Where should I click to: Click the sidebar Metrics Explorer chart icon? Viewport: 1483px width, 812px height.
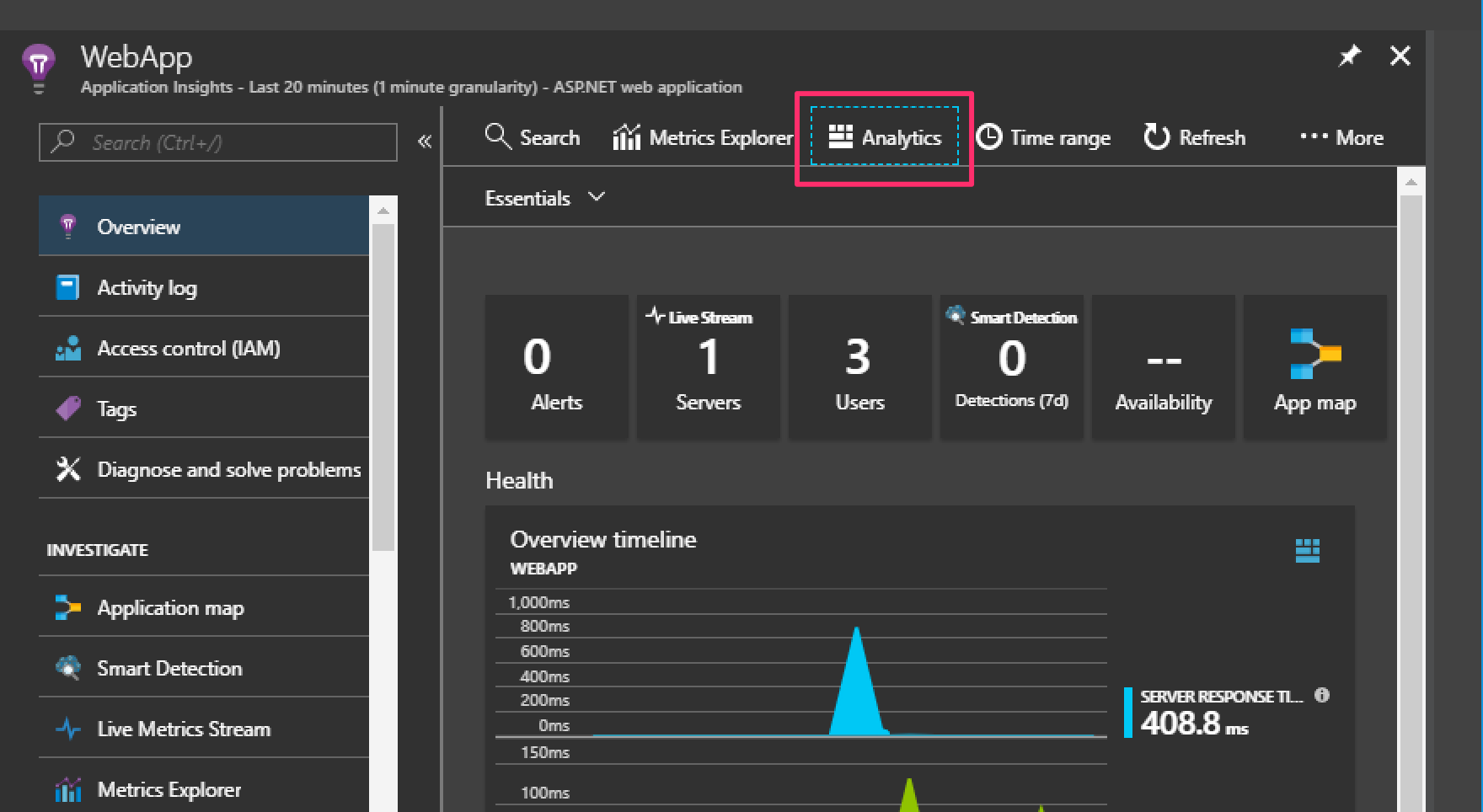(x=68, y=789)
